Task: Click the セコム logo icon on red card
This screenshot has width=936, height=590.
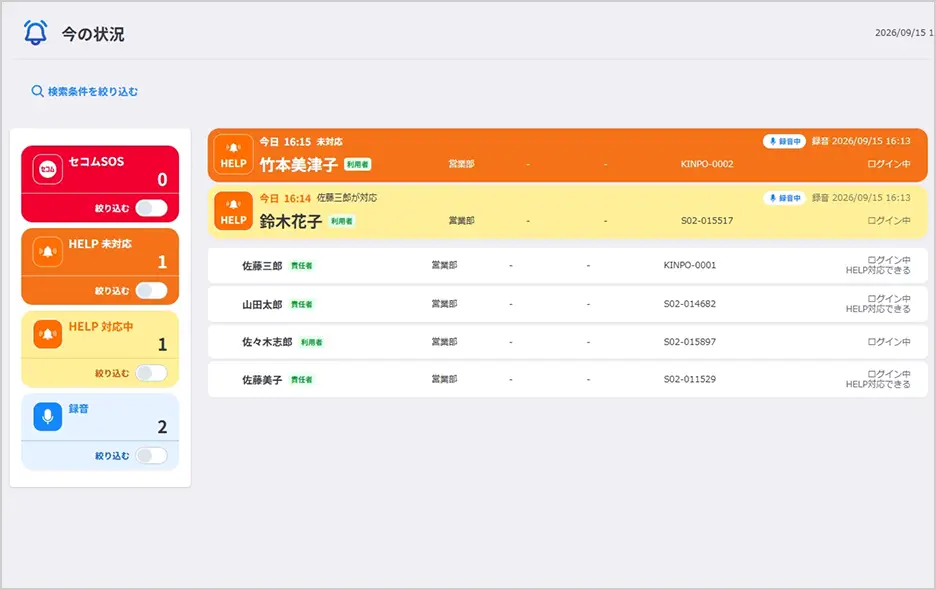Action: 48,169
